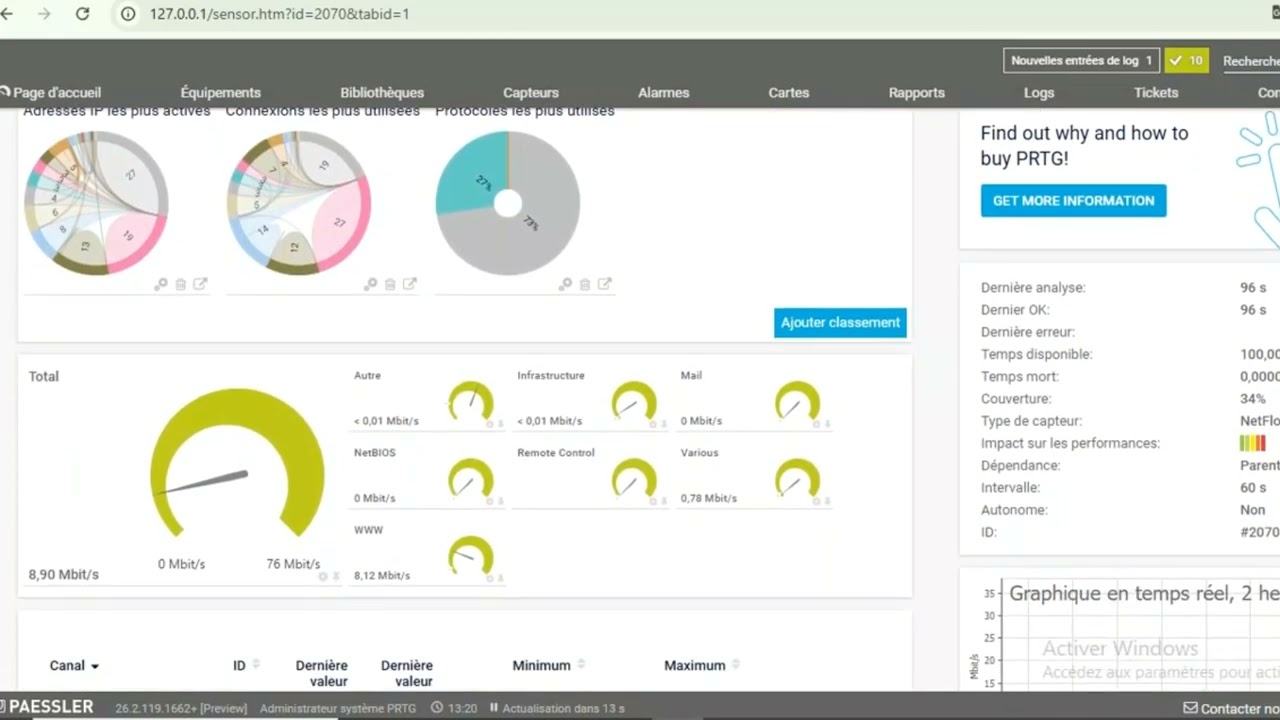The width and height of the screenshot is (1280, 720).
Task: Edit settings of Adresses IP toplist
Action: tap(160, 285)
